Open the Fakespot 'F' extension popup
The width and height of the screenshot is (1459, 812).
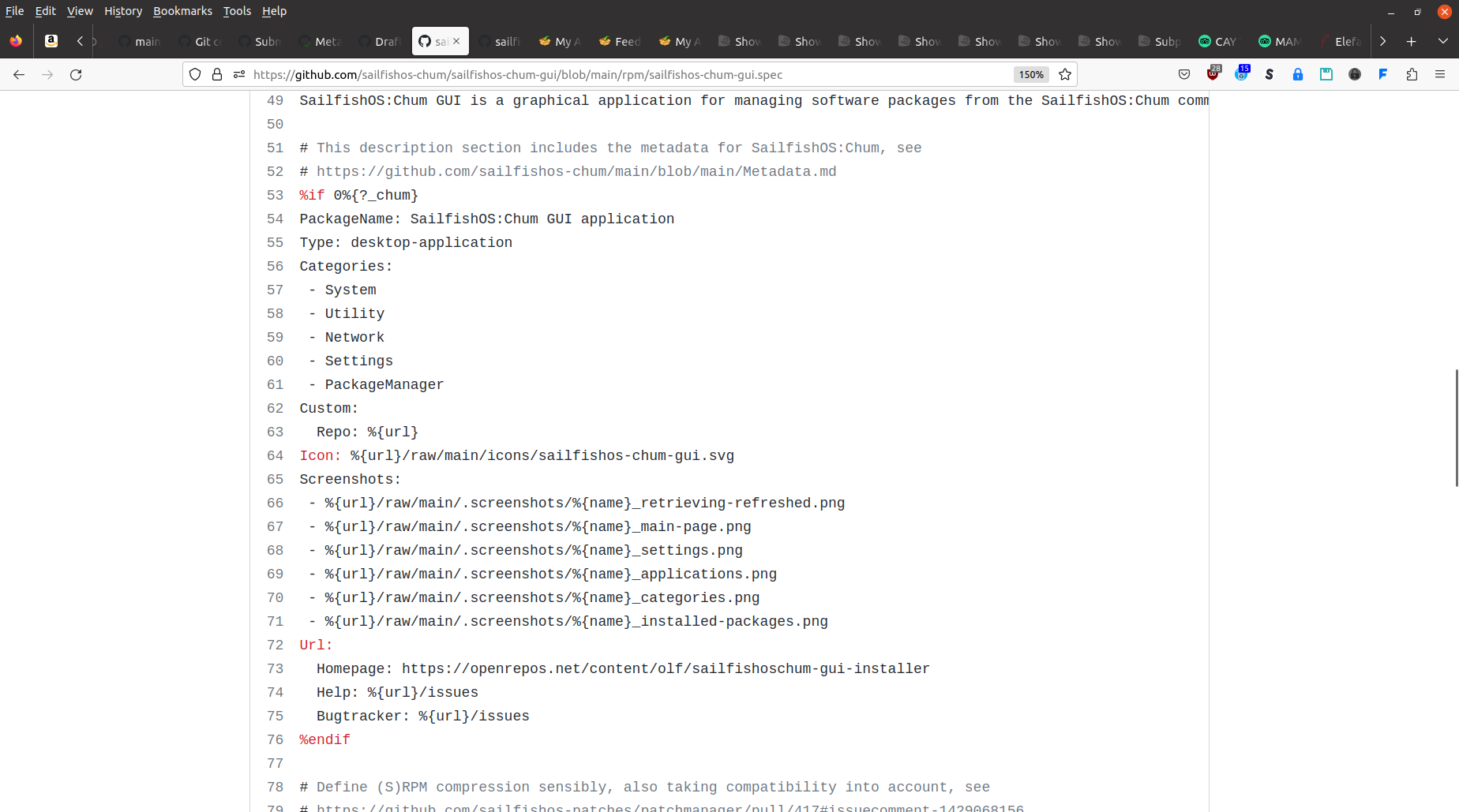[x=1383, y=74]
